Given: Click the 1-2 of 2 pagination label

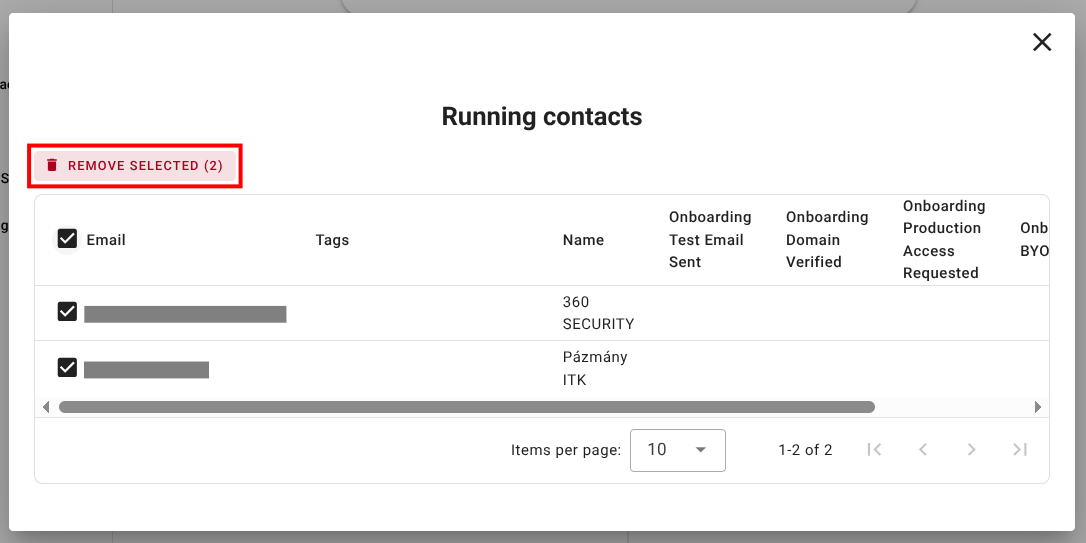Looking at the screenshot, I should [805, 450].
